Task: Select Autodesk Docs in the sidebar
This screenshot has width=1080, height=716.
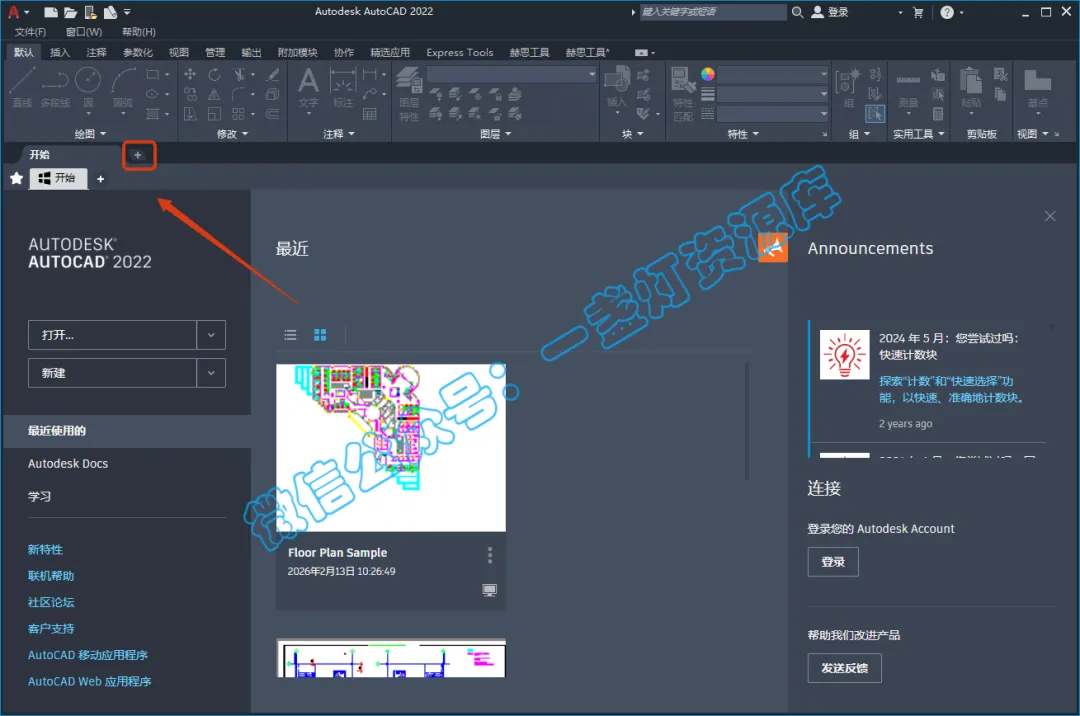Action: click(x=68, y=464)
